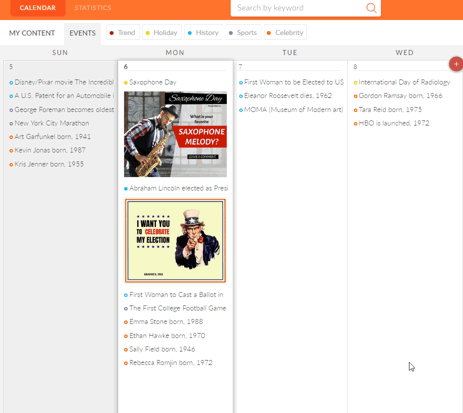
Task: Open First Woman to Cast a Ballot event
Action: click(x=173, y=295)
